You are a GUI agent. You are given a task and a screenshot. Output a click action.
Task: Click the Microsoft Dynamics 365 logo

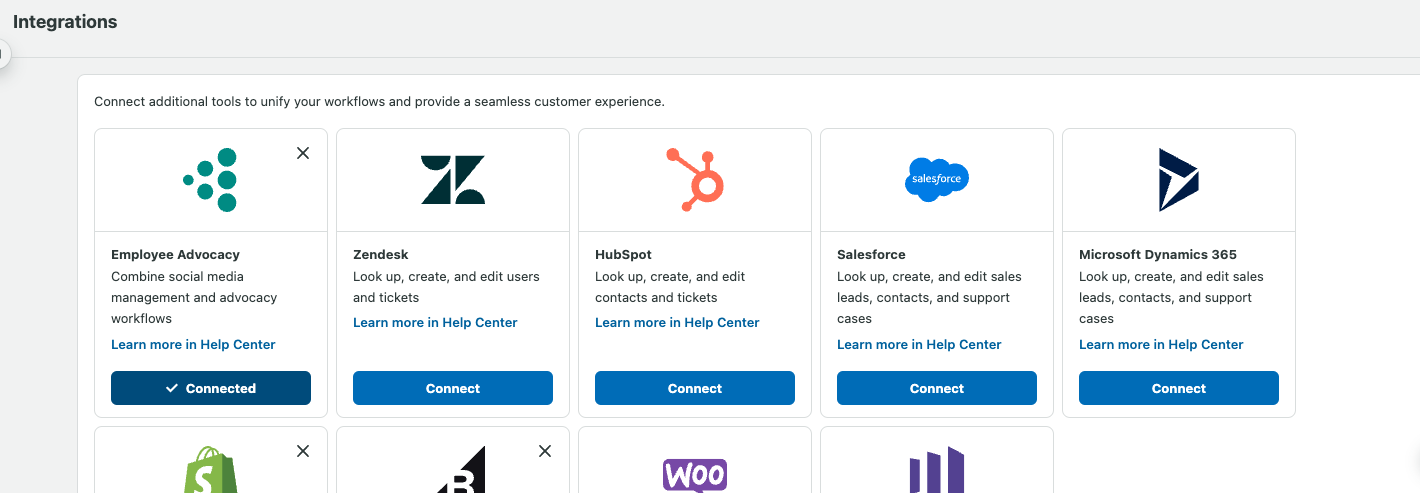tap(1178, 180)
